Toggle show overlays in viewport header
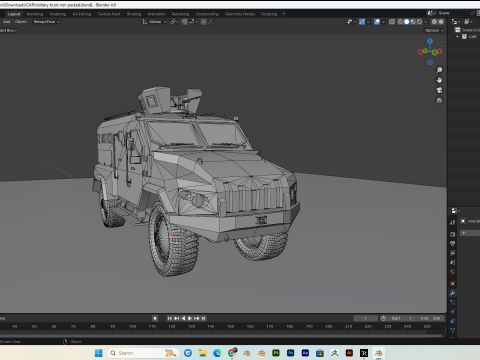Image resolution: width=480 pixels, height=360 pixels. (377, 22)
